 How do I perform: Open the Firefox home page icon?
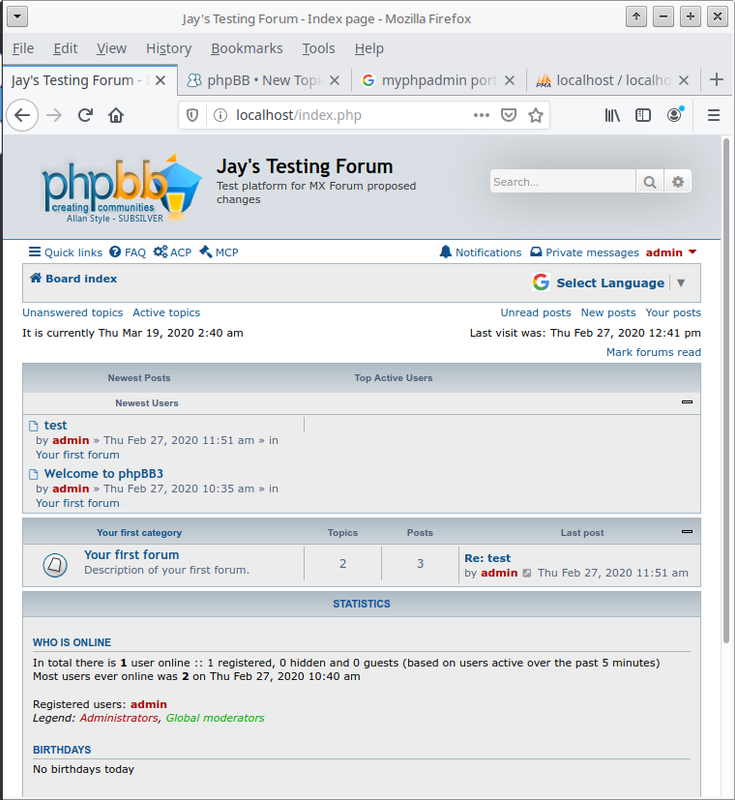[116, 115]
